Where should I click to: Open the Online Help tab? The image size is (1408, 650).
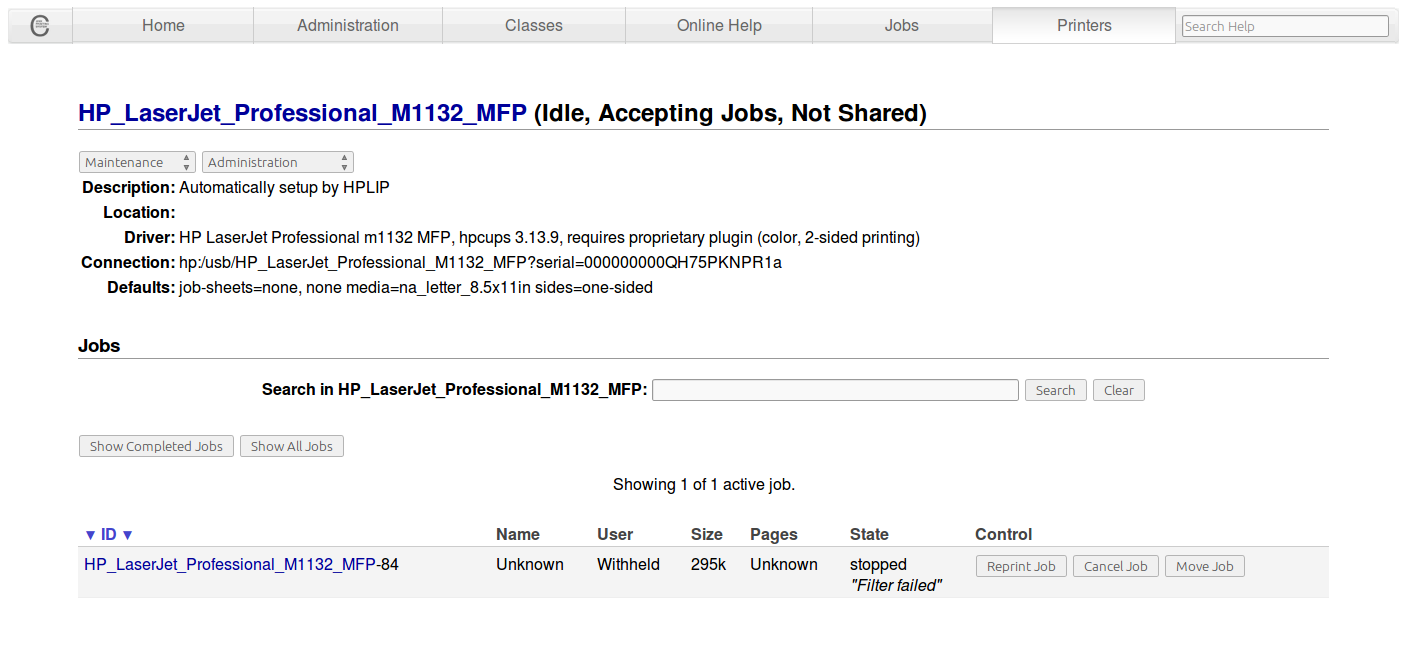pos(719,26)
